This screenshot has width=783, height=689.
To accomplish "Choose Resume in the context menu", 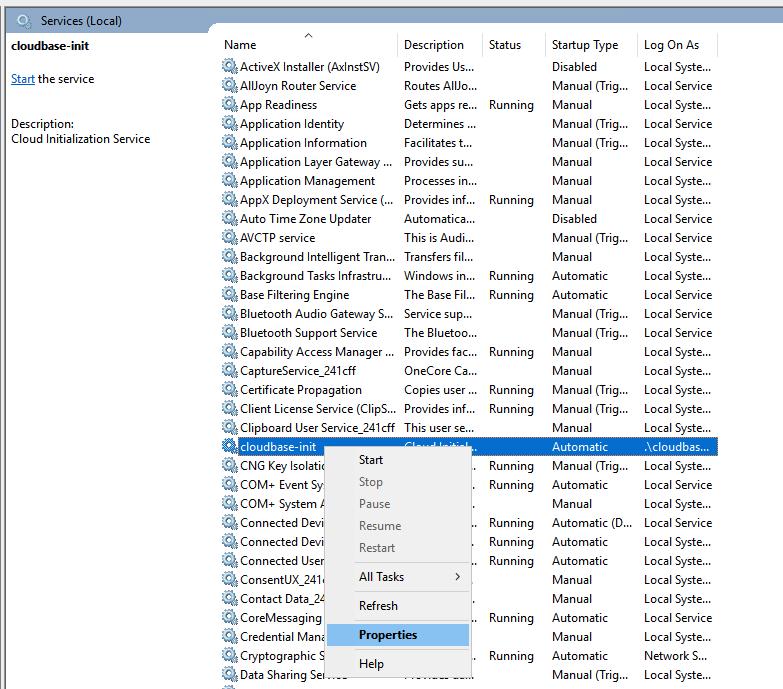I will (398, 526).
